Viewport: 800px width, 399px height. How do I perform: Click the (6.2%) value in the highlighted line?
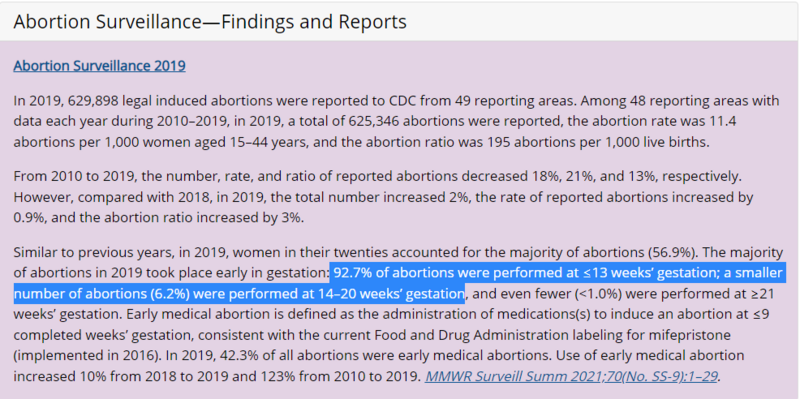point(168,294)
